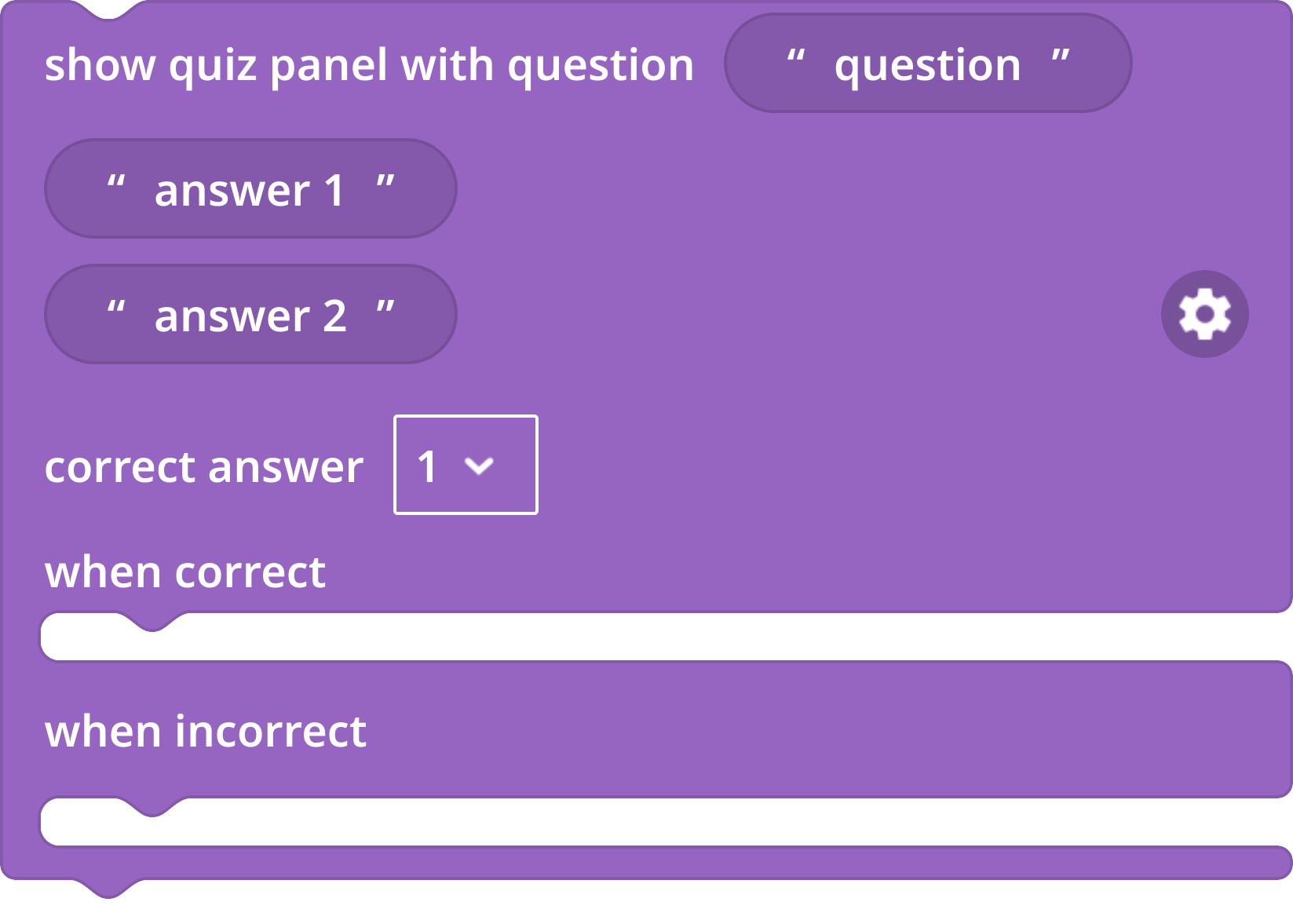Click the "when incorrect" label text
Viewport: 1293px width, 924px height.
point(206,731)
